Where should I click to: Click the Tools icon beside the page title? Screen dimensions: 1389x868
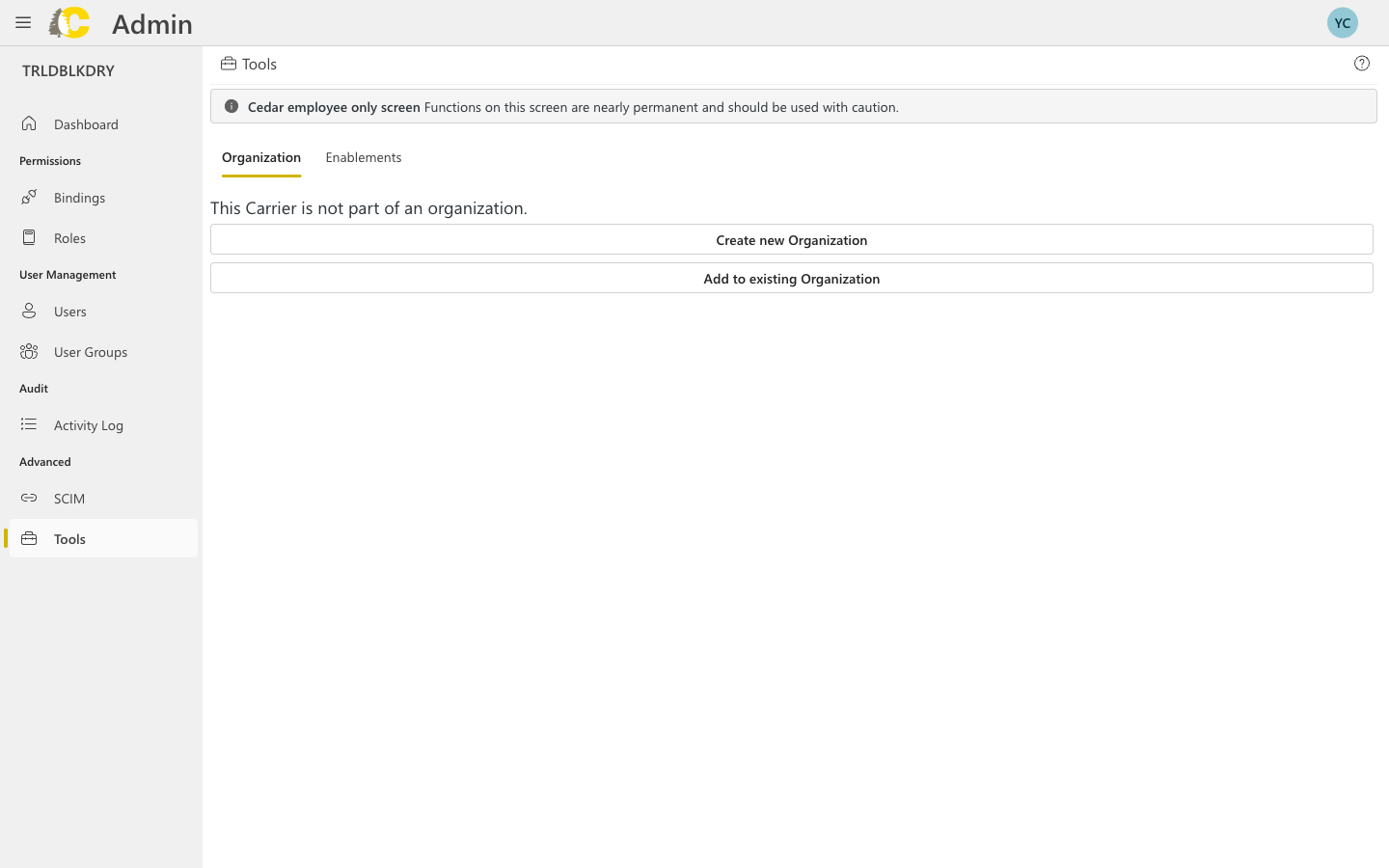pyautogui.click(x=227, y=63)
